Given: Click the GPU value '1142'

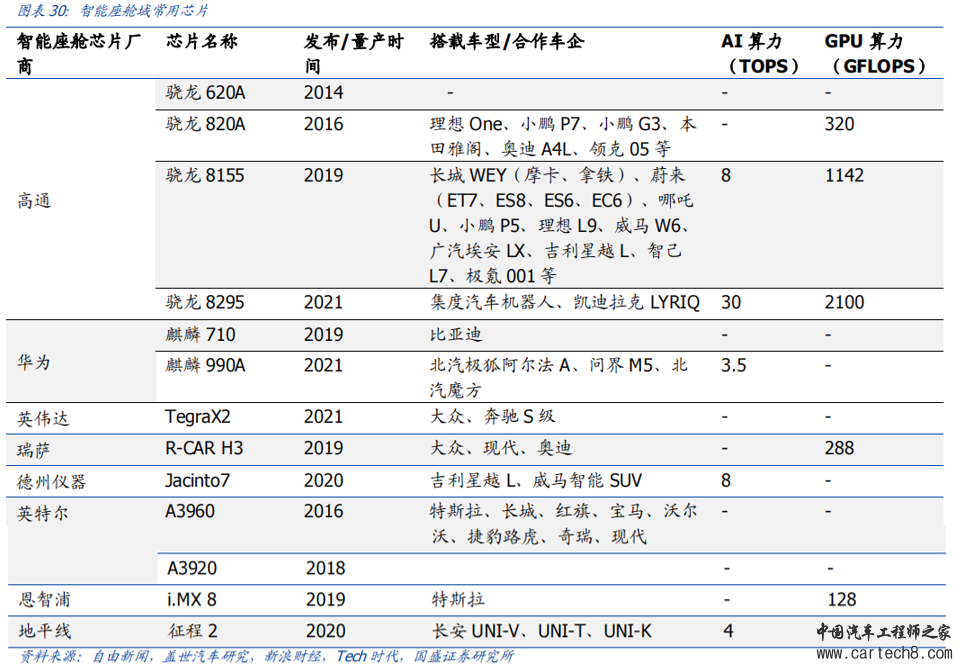Looking at the screenshot, I should tap(844, 176).
